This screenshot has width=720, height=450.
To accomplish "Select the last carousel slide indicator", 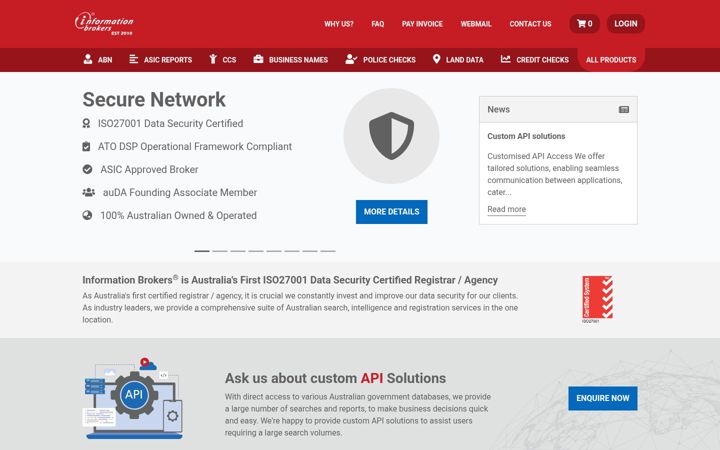I will pos(328,251).
